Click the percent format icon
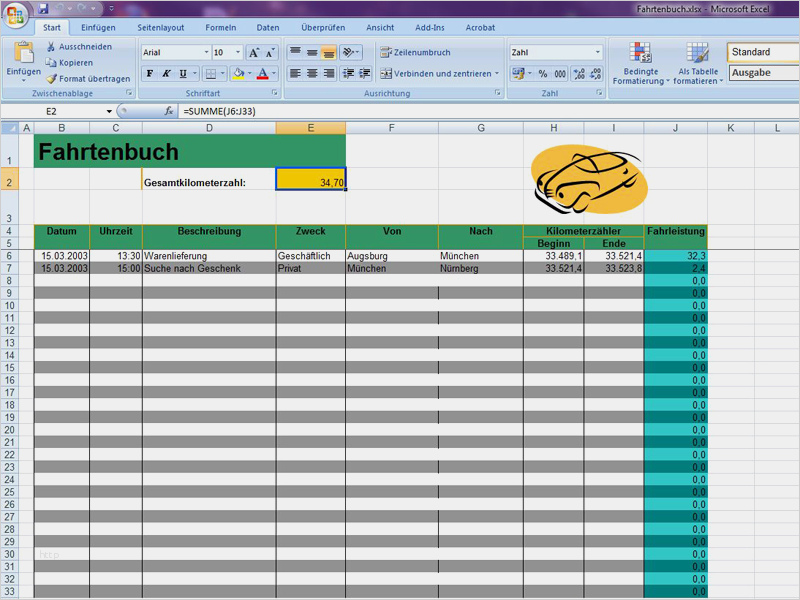Screen dimensions: 800x600 [x=543, y=74]
